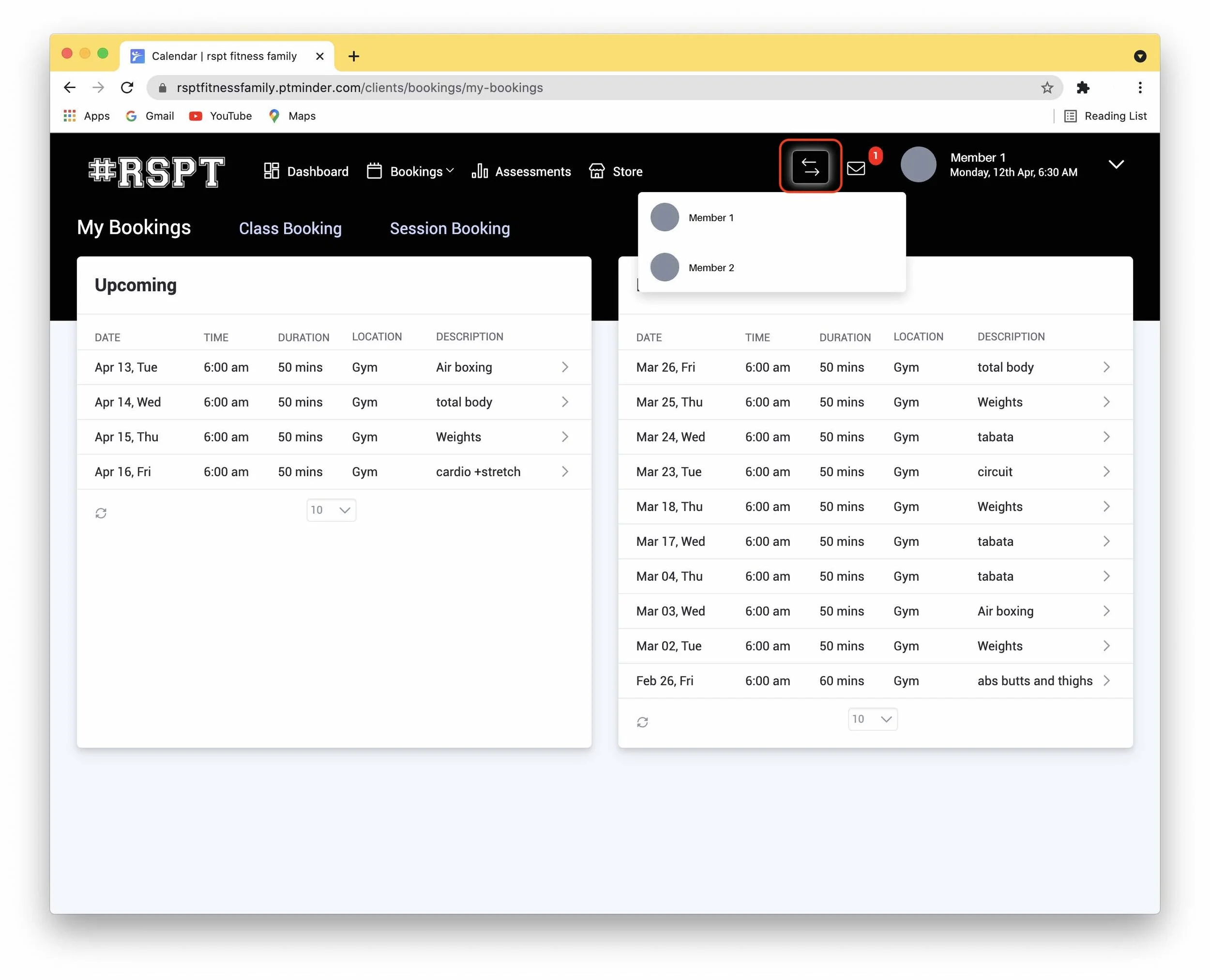Expand the account chevron next to Member 1
This screenshot has height=980, width=1210.
pos(1115,164)
